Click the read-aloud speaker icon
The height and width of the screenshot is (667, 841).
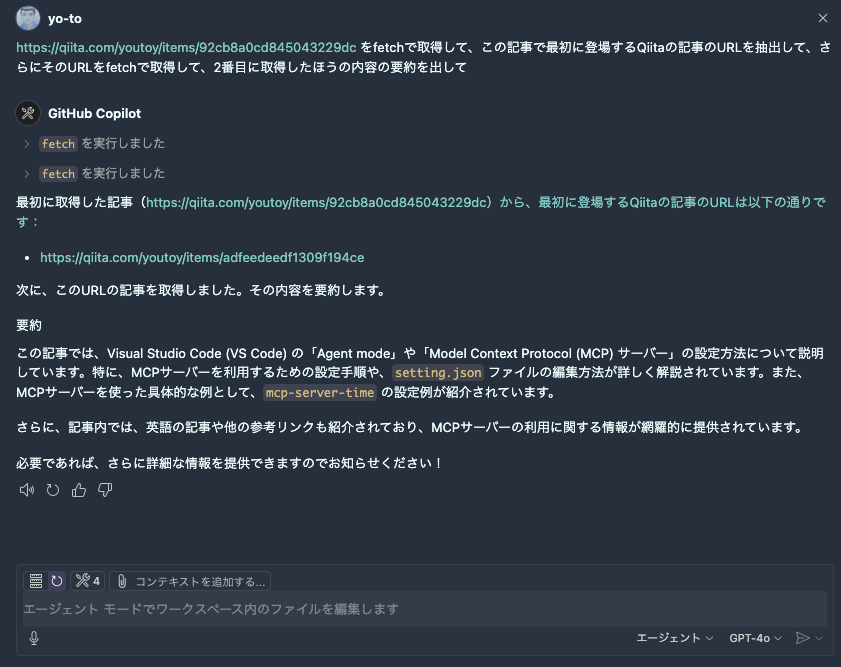[27, 490]
